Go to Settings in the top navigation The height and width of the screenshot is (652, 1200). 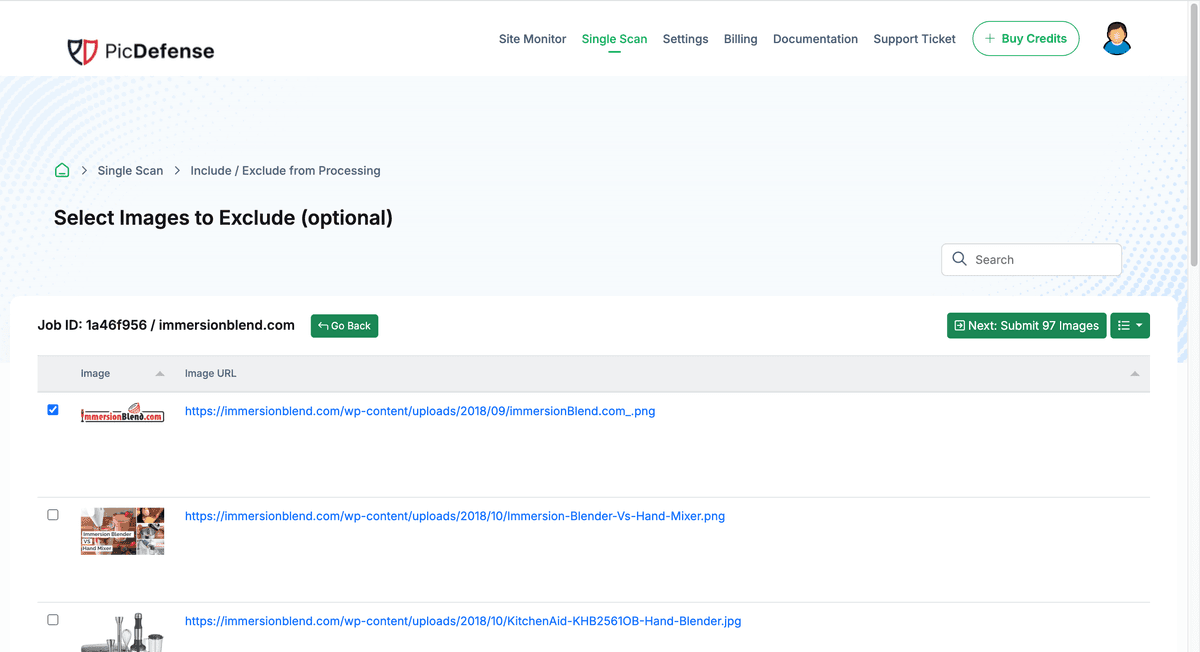685,39
